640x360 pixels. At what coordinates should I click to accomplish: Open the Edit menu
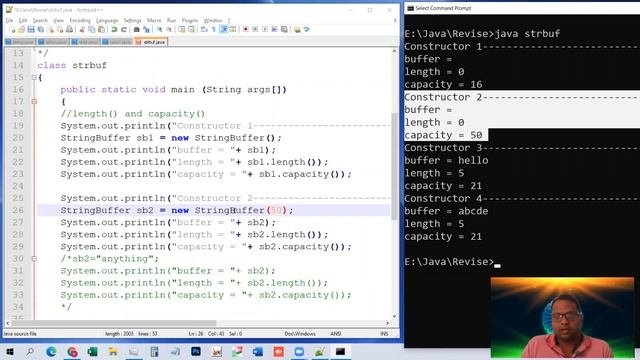click(23, 20)
